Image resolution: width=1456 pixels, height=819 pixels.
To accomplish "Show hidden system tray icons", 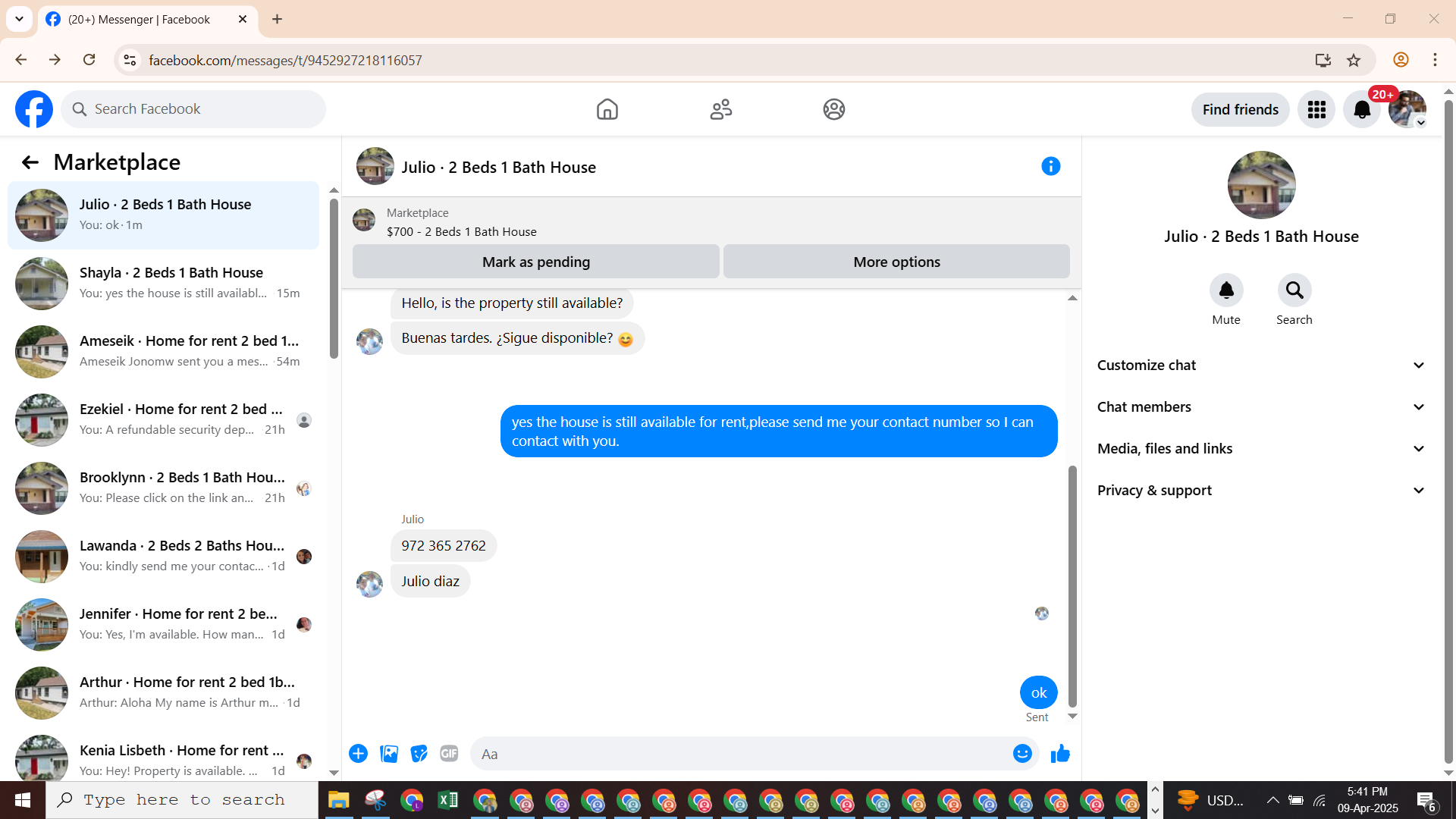I will 1273,800.
